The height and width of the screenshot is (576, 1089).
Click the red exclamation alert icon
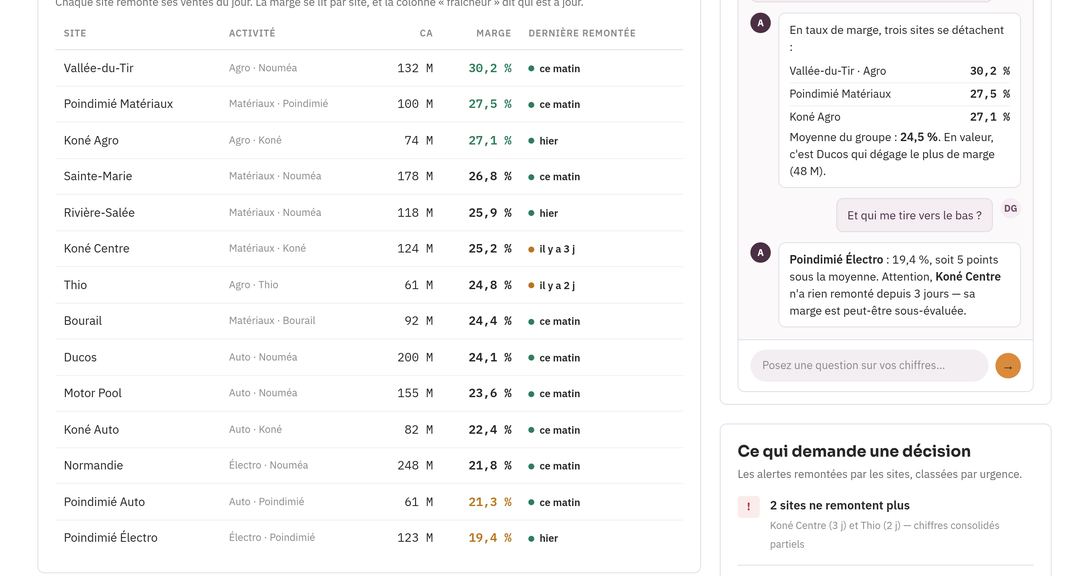point(748,507)
